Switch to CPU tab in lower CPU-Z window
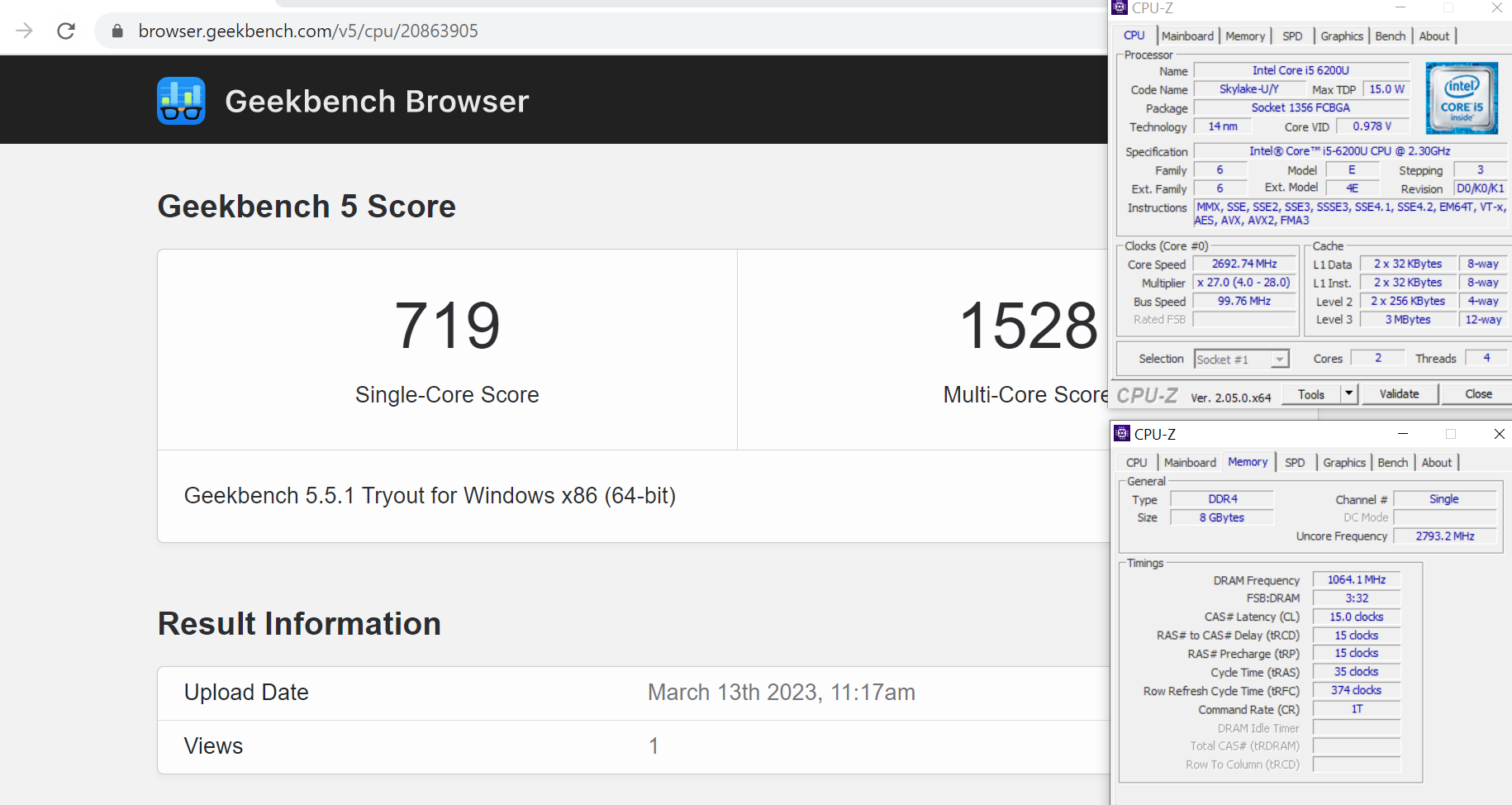Image resolution: width=1512 pixels, height=805 pixels. coord(1137,463)
